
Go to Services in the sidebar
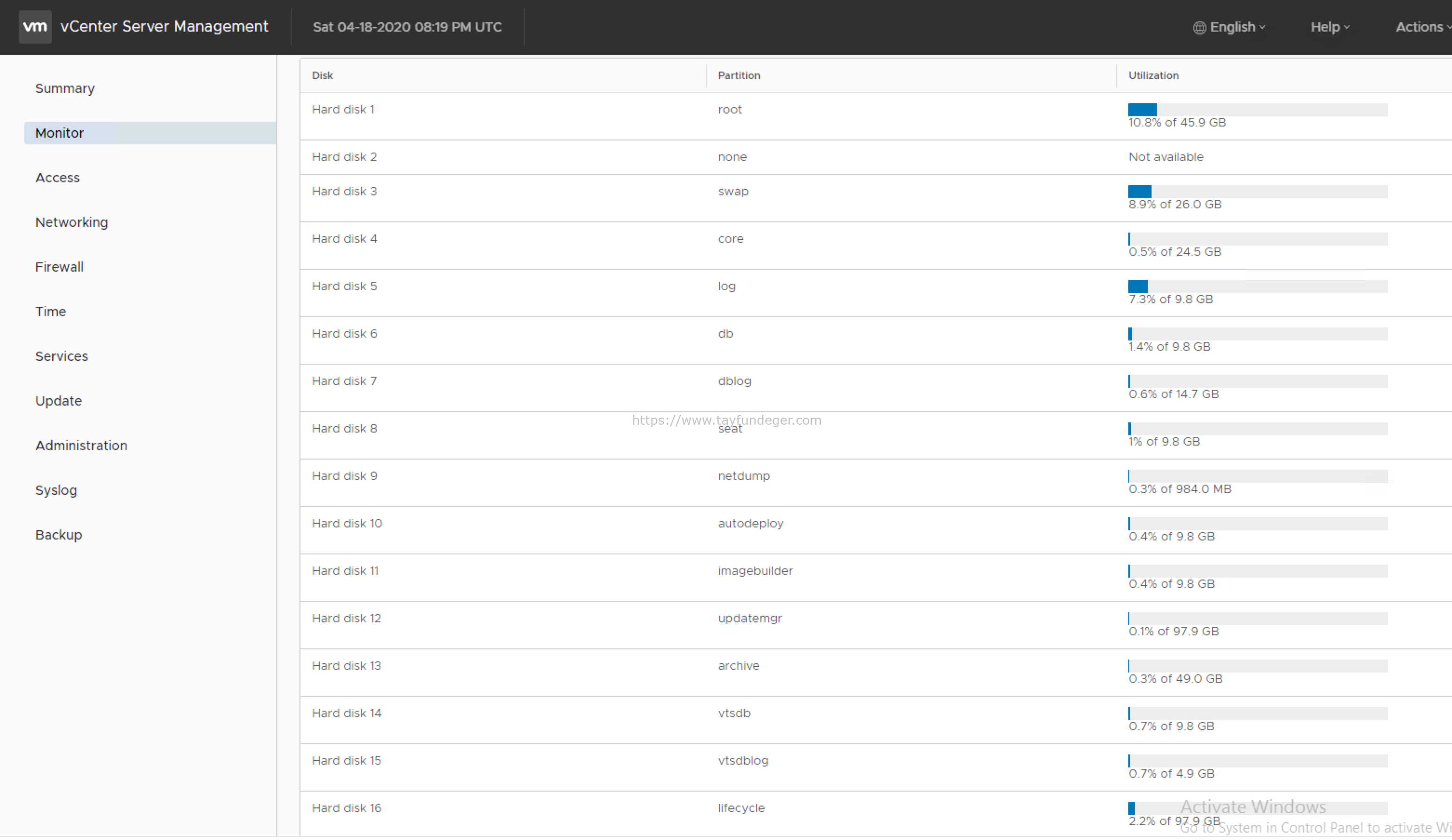pyautogui.click(x=62, y=356)
